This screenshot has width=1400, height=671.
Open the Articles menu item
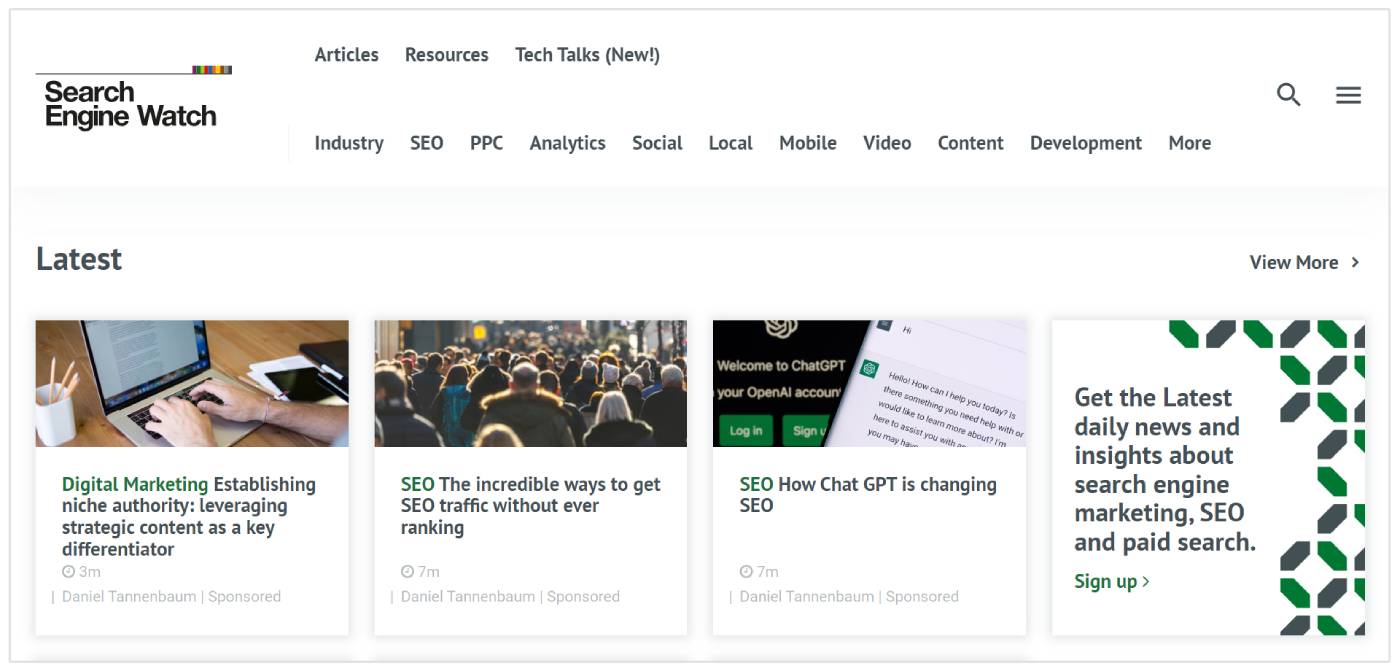tap(346, 55)
